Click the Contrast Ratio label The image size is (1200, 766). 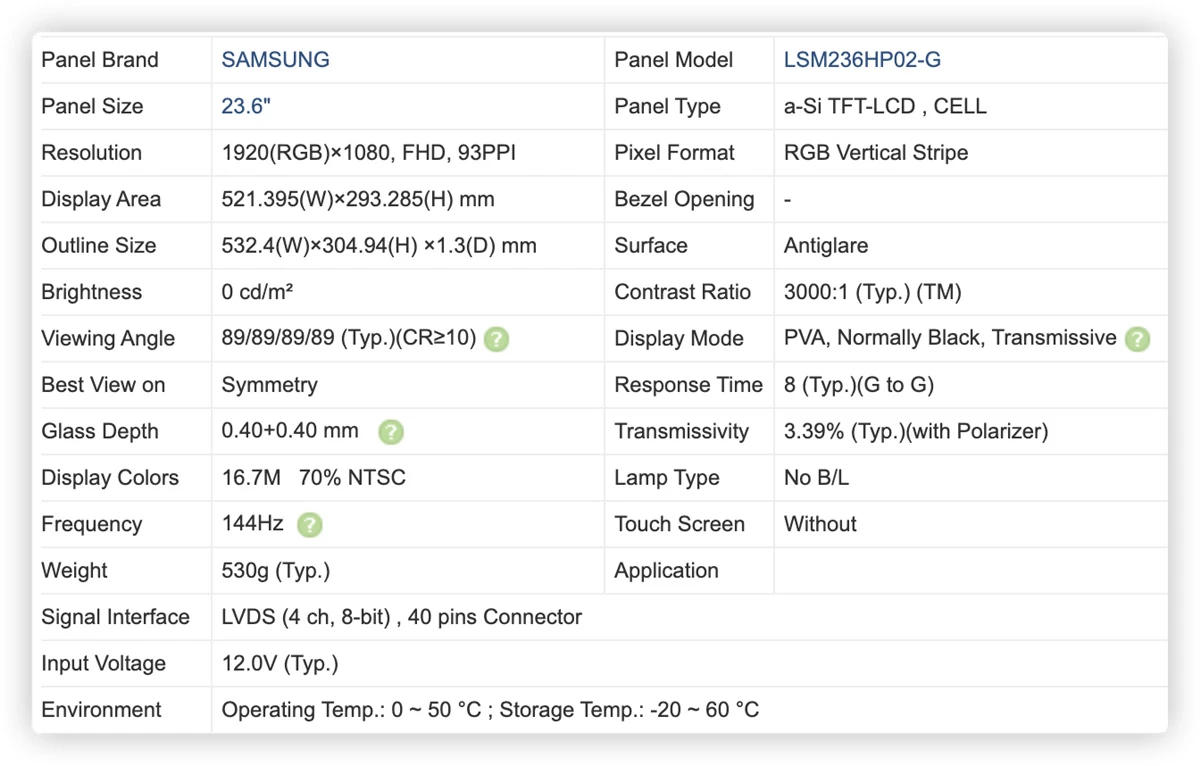coord(682,292)
